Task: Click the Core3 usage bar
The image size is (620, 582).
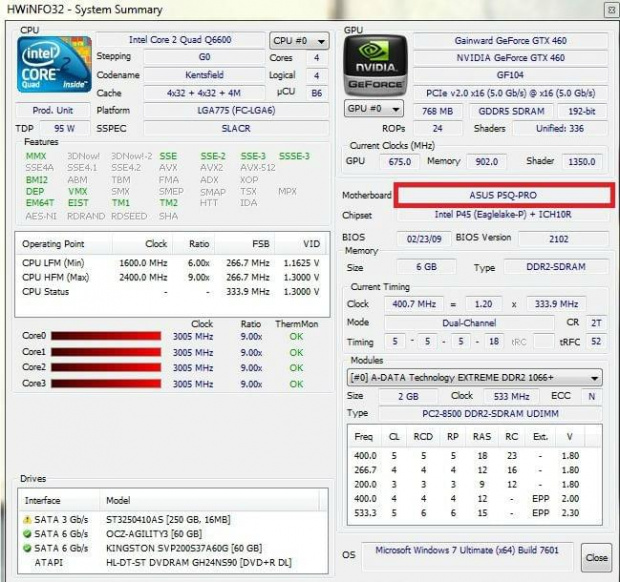Action: pyautogui.click(x=106, y=384)
